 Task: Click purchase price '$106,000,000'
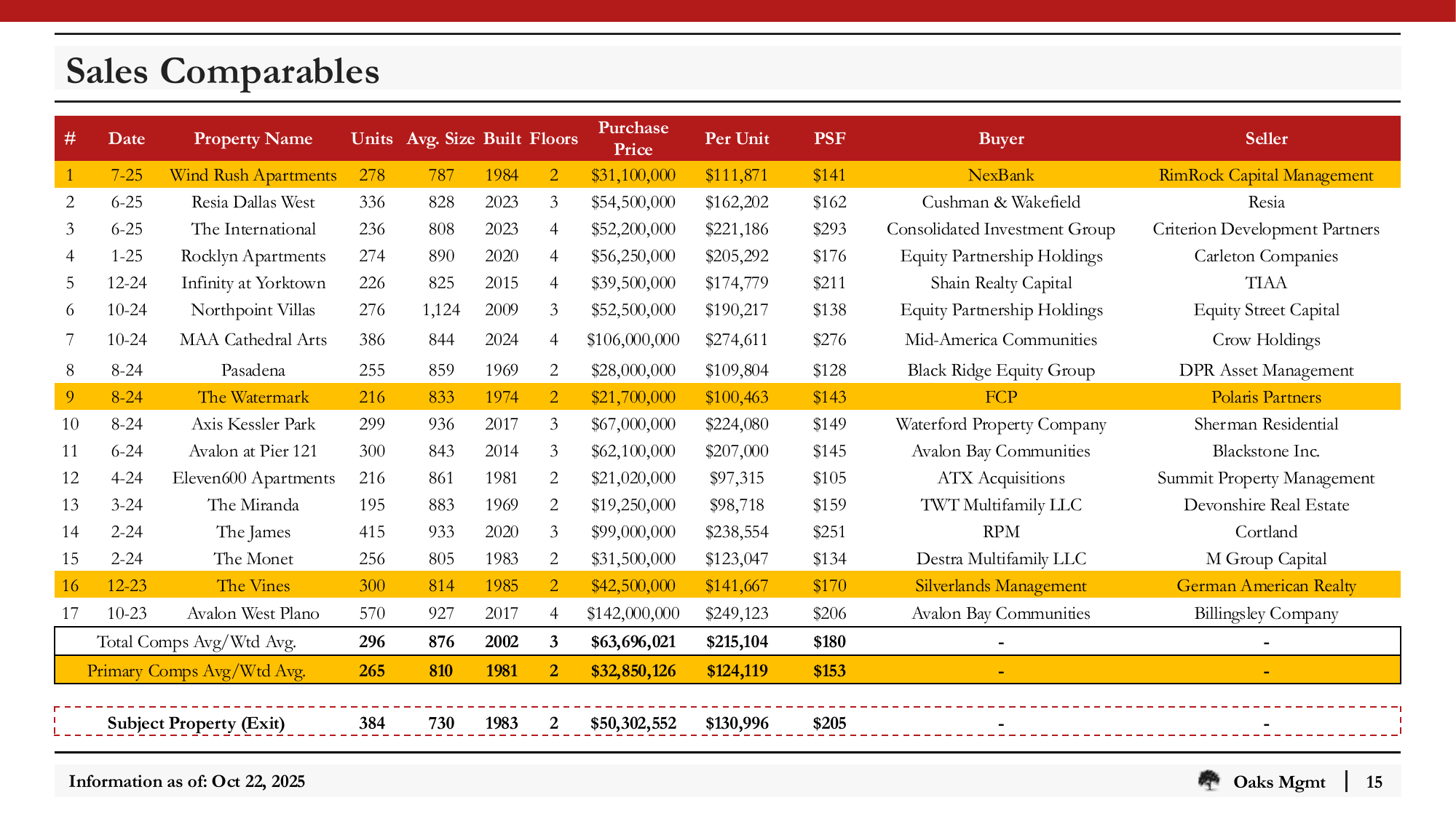tap(633, 339)
